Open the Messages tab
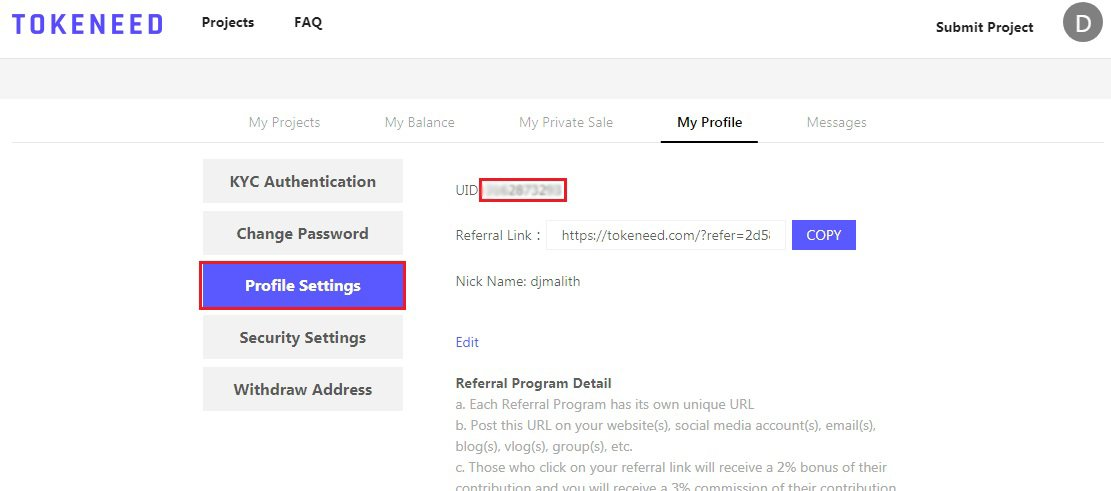 836,123
